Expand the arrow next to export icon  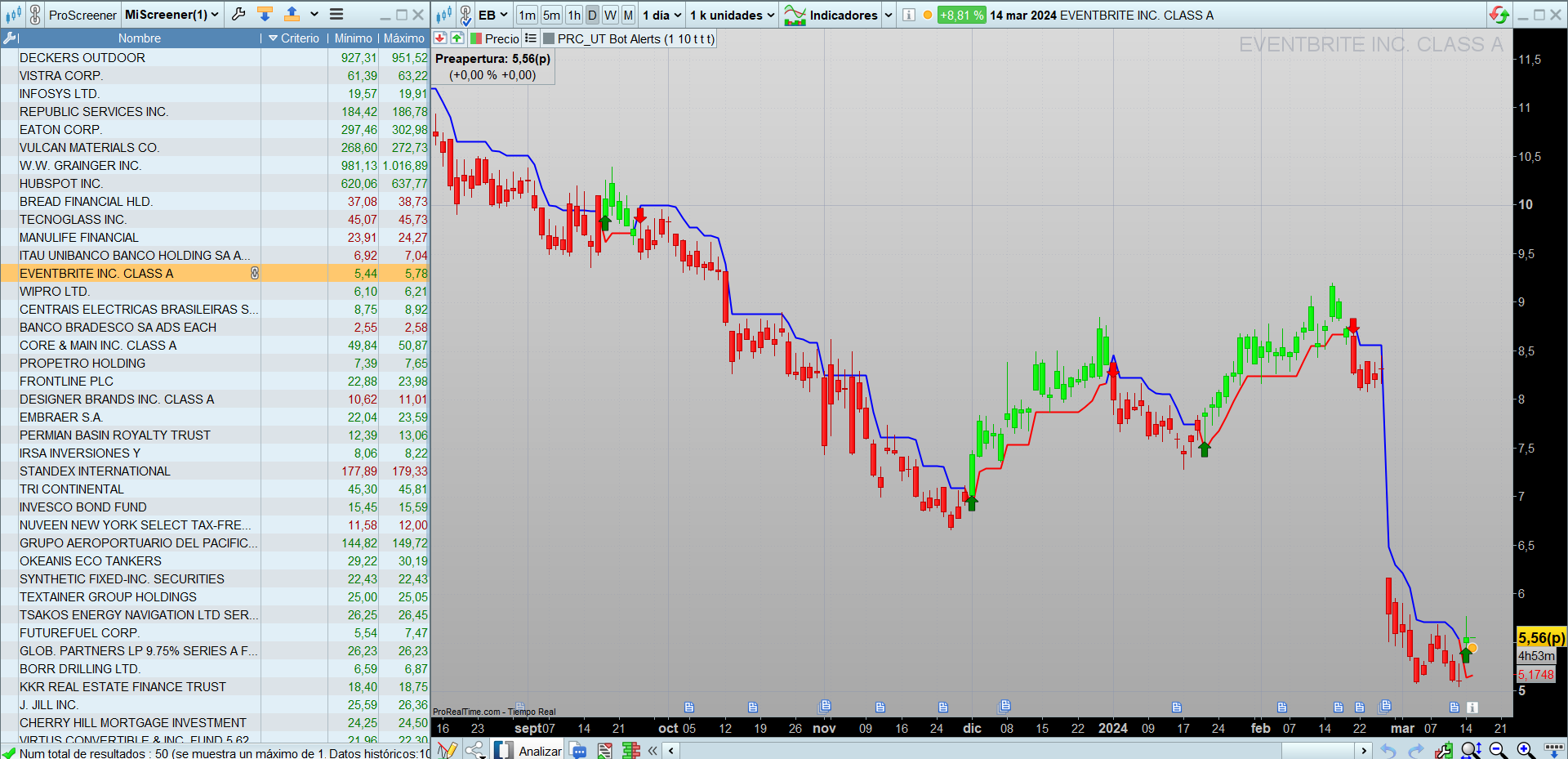[x=314, y=14]
